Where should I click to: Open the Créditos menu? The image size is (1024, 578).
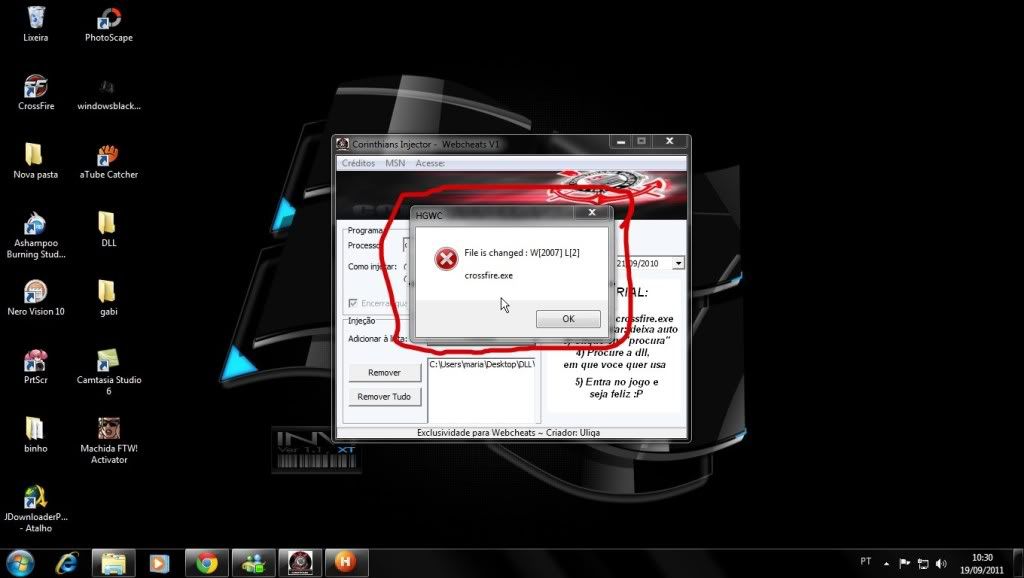pyautogui.click(x=358, y=162)
